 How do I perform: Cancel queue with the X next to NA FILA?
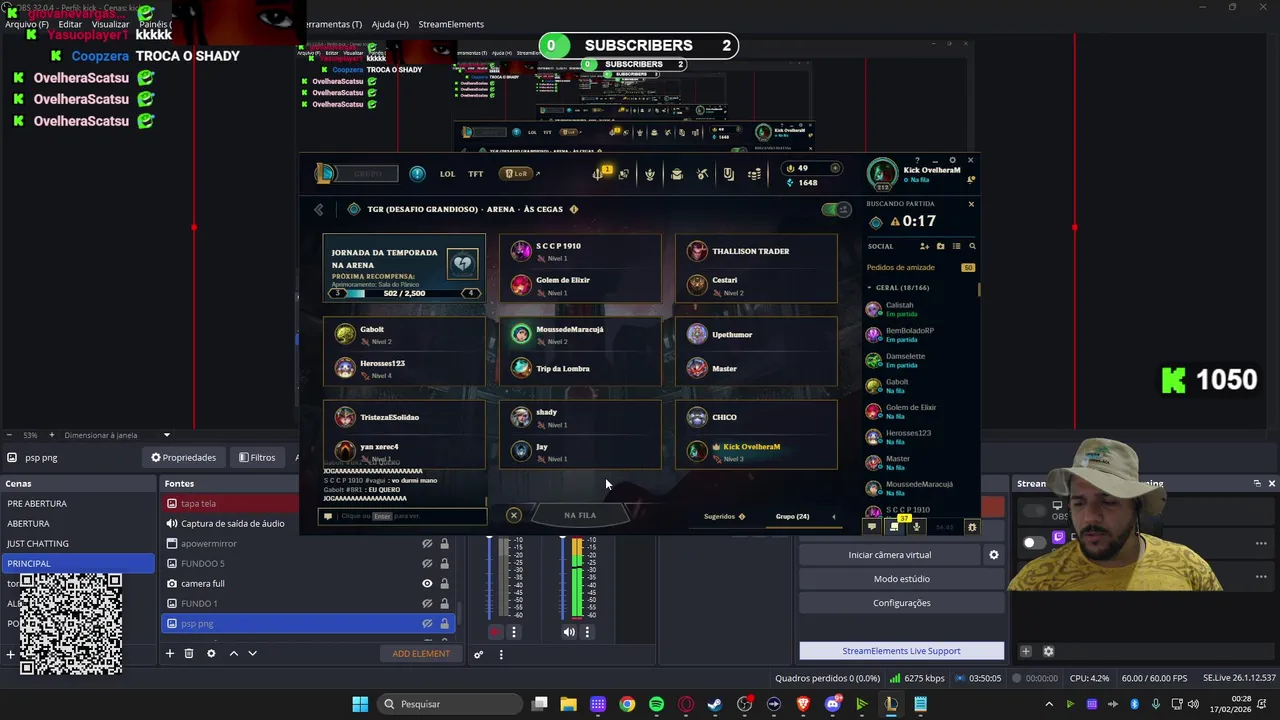(x=514, y=516)
